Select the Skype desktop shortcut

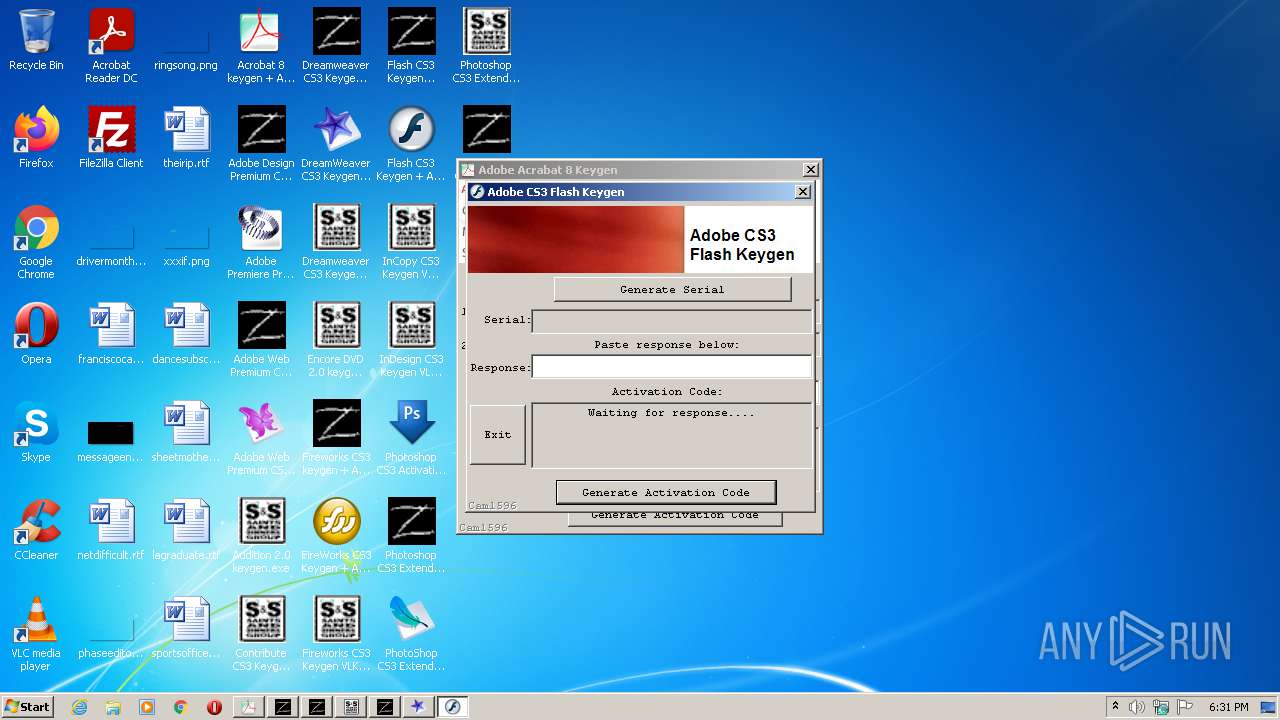pos(36,432)
